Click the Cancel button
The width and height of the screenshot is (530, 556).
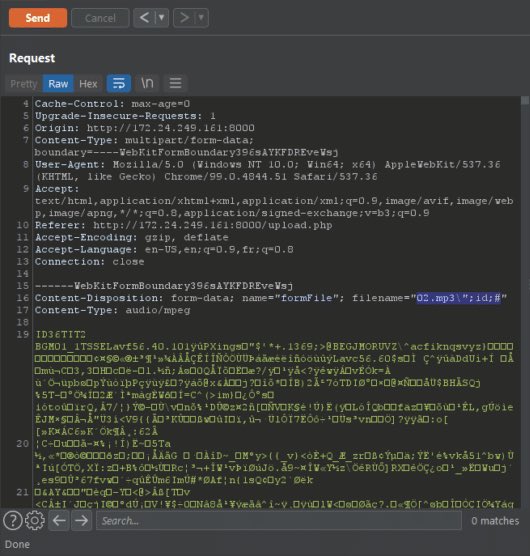(x=100, y=18)
